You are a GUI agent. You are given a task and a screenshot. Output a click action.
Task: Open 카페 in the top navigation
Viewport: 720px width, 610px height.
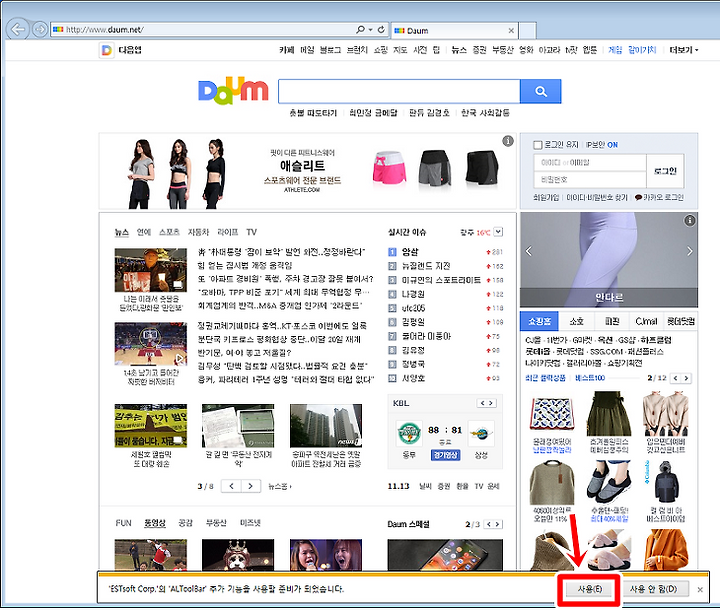point(287,50)
